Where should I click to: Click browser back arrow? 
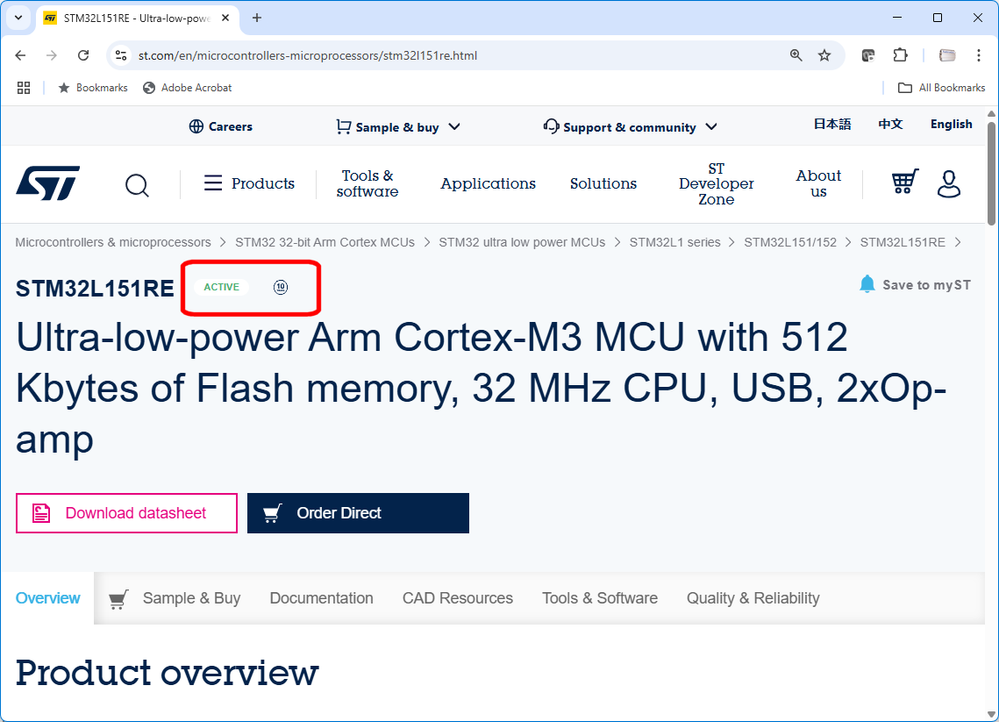pyautogui.click(x=20, y=55)
